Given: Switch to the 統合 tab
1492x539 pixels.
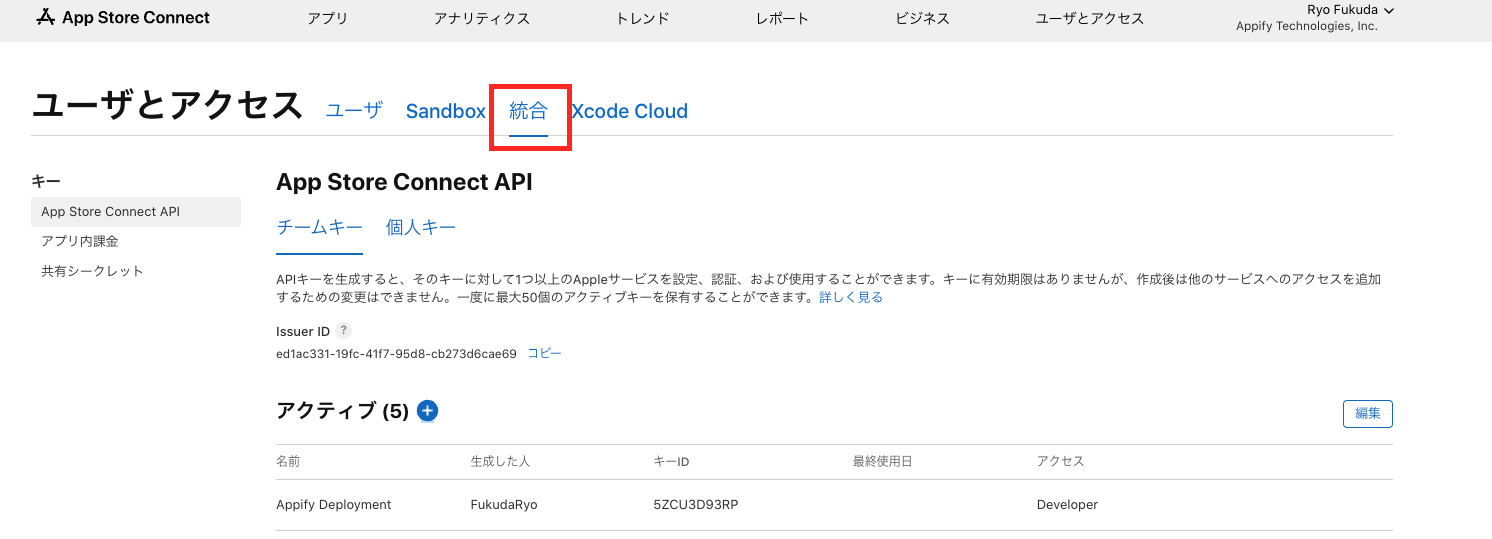Looking at the screenshot, I should (x=529, y=111).
